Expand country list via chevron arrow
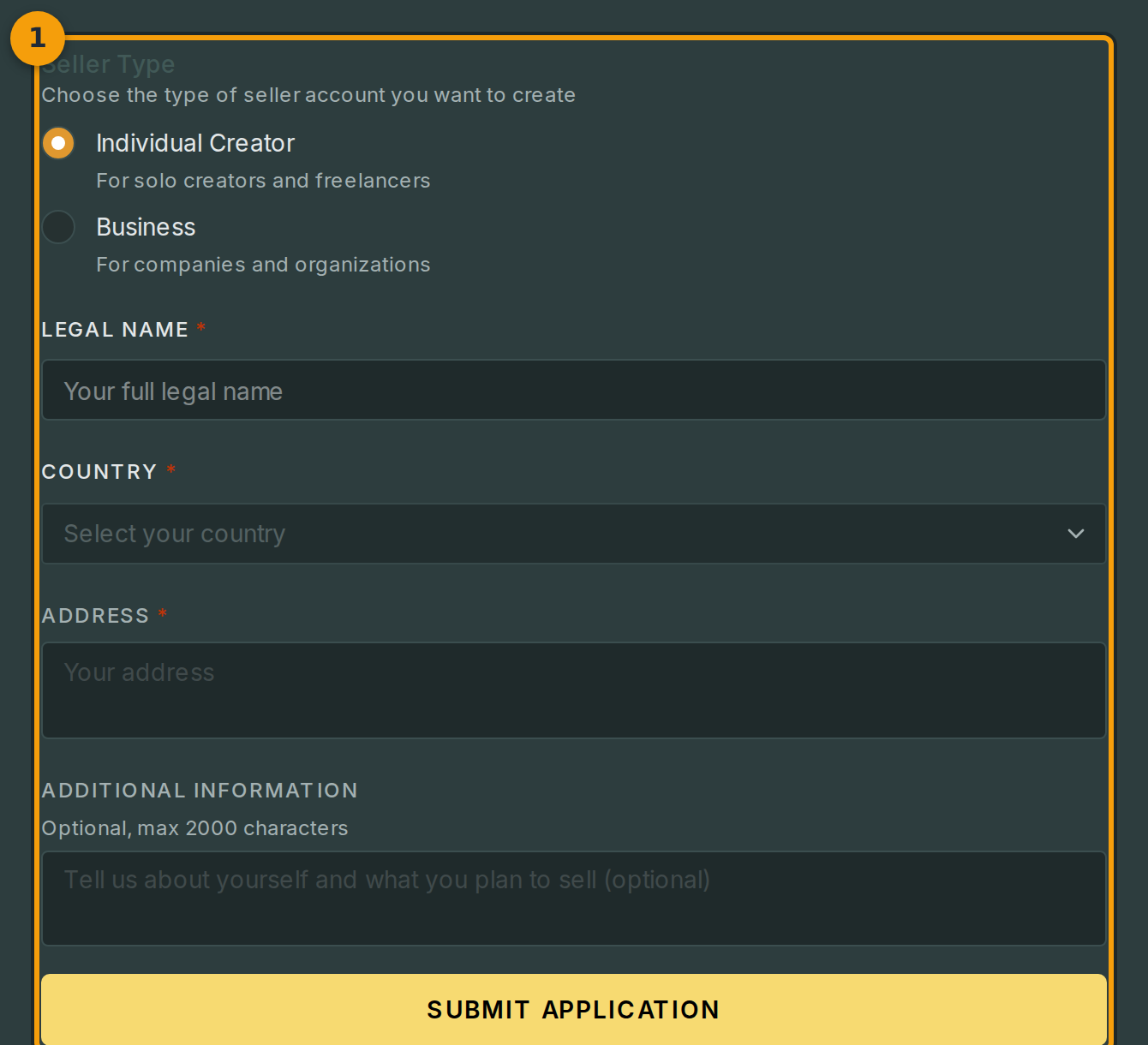Image resolution: width=1148 pixels, height=1045 pixels. click(x=1076, y=534)
